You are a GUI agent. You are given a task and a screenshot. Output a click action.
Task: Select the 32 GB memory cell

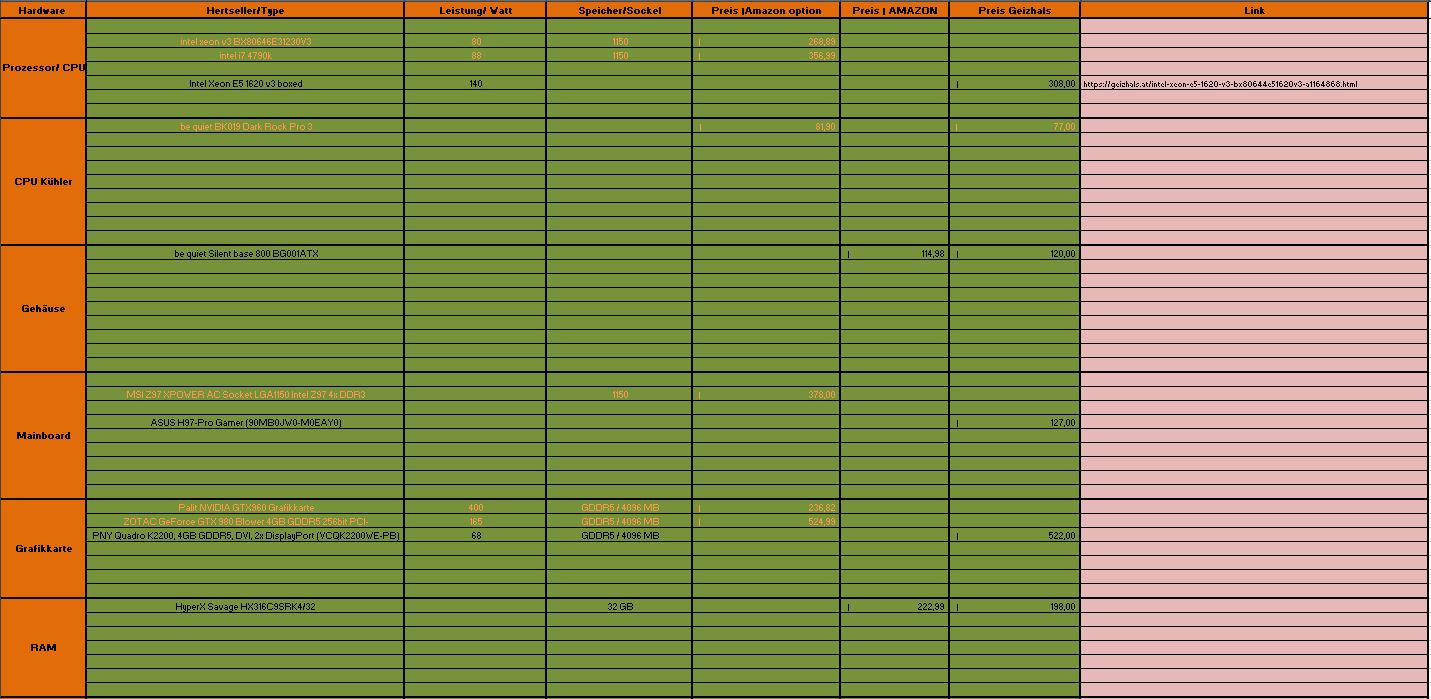click(x=619, y=607)
